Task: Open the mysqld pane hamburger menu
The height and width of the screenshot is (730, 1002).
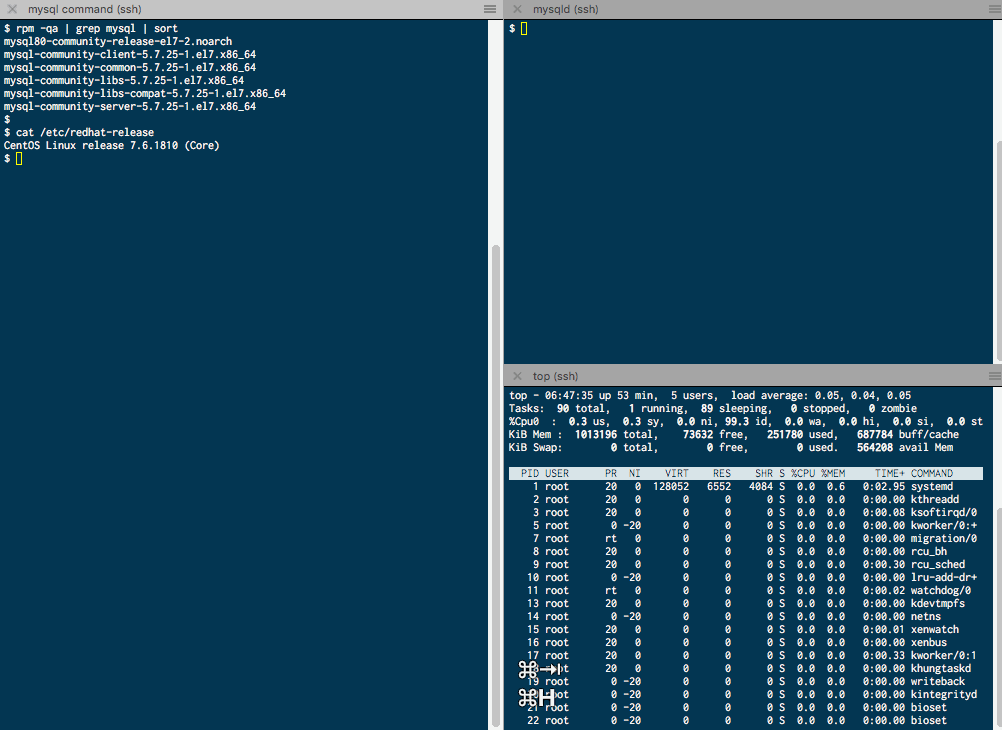Action: [x=995, y=9]
